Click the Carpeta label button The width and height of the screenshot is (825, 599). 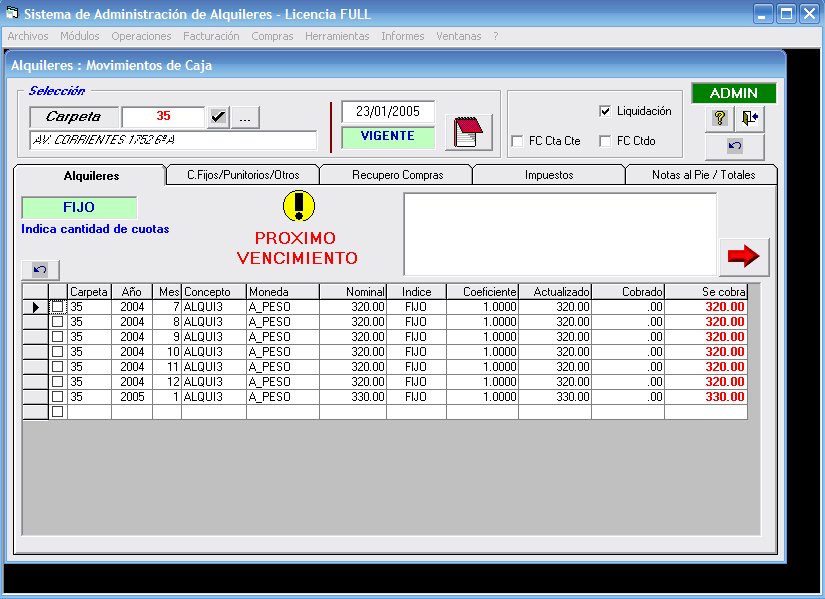coord(74,117)
